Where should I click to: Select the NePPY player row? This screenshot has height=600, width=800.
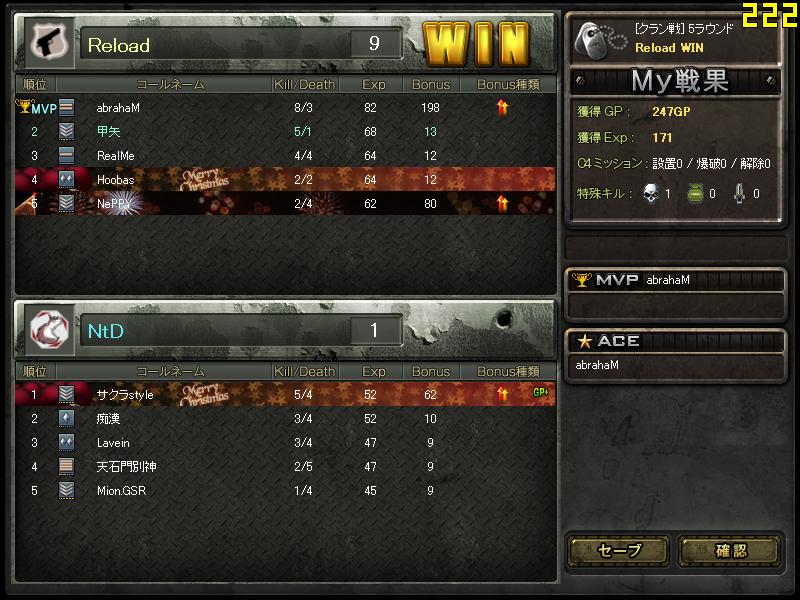click(x=285, y=204)
